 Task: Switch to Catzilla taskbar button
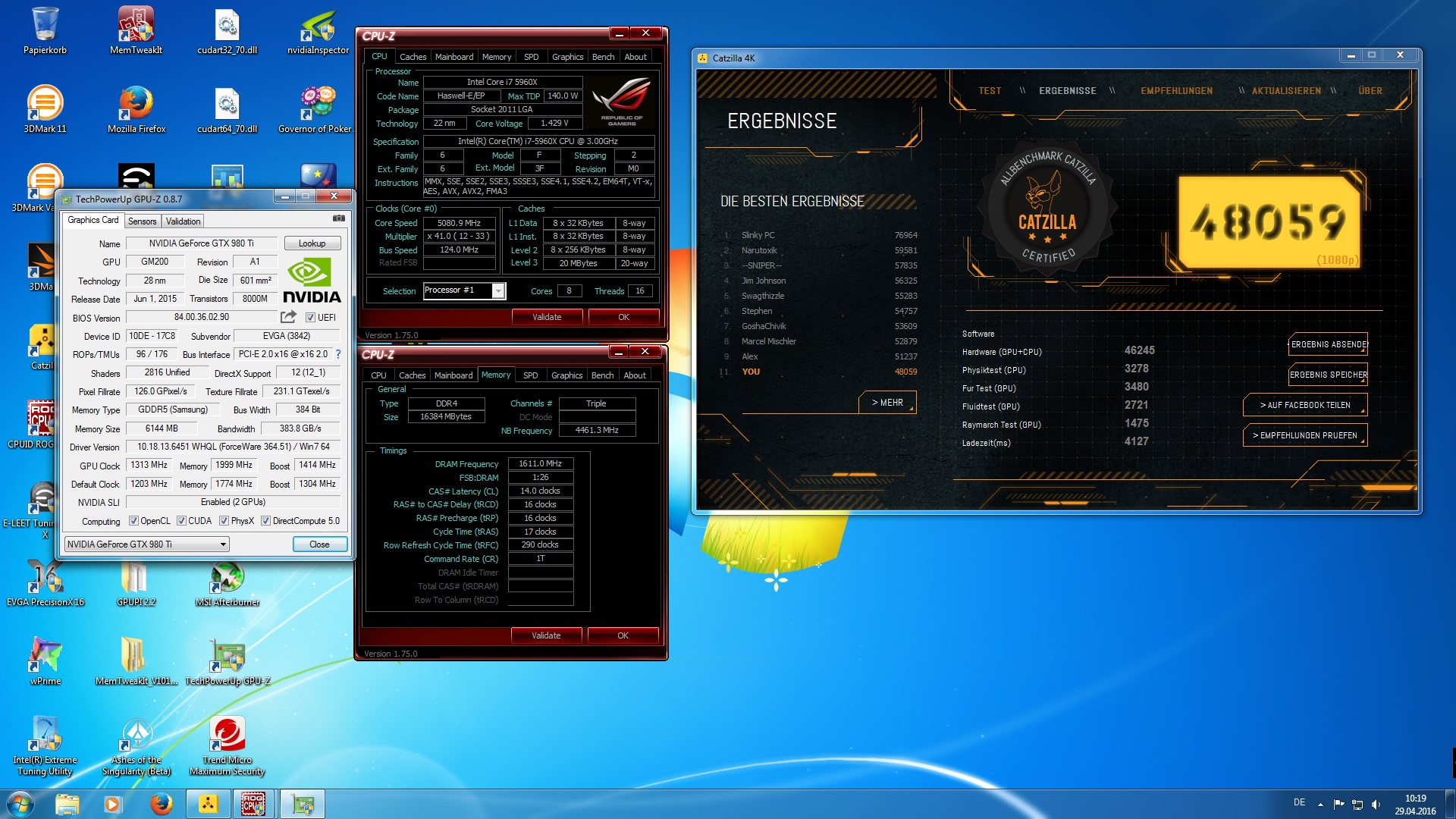point(208,804)
